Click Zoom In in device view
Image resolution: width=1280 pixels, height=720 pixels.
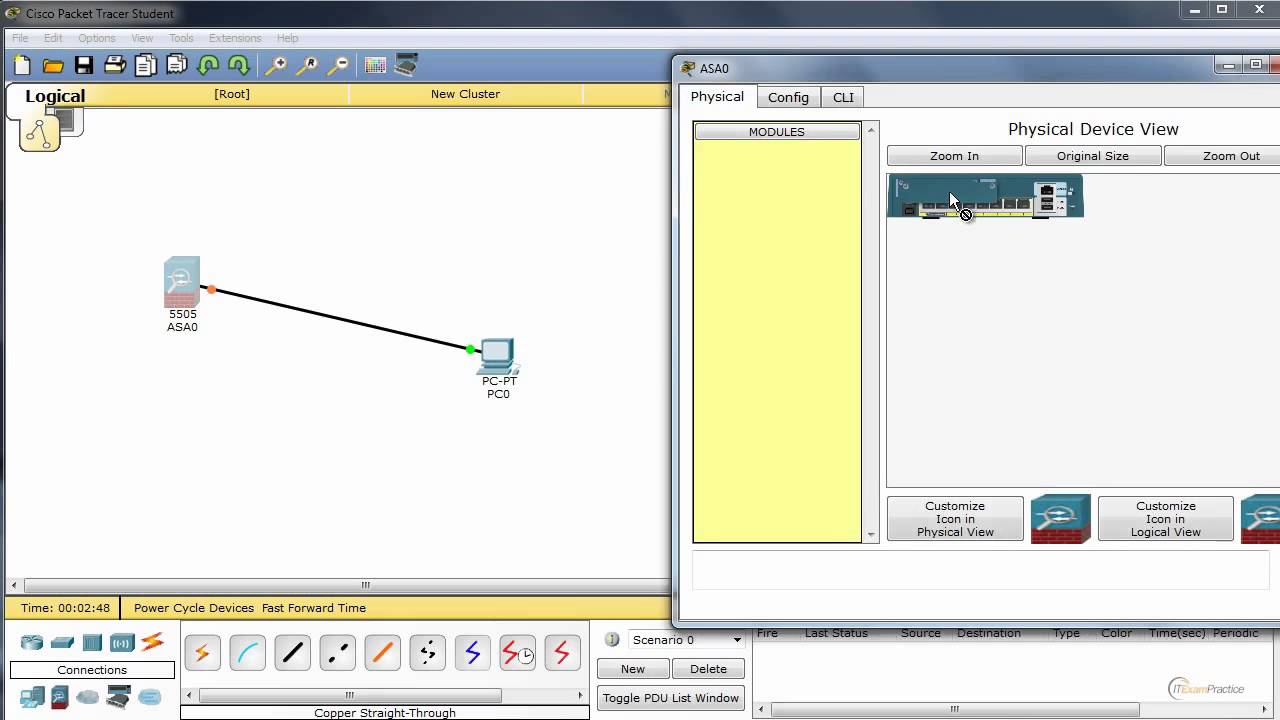954,156
